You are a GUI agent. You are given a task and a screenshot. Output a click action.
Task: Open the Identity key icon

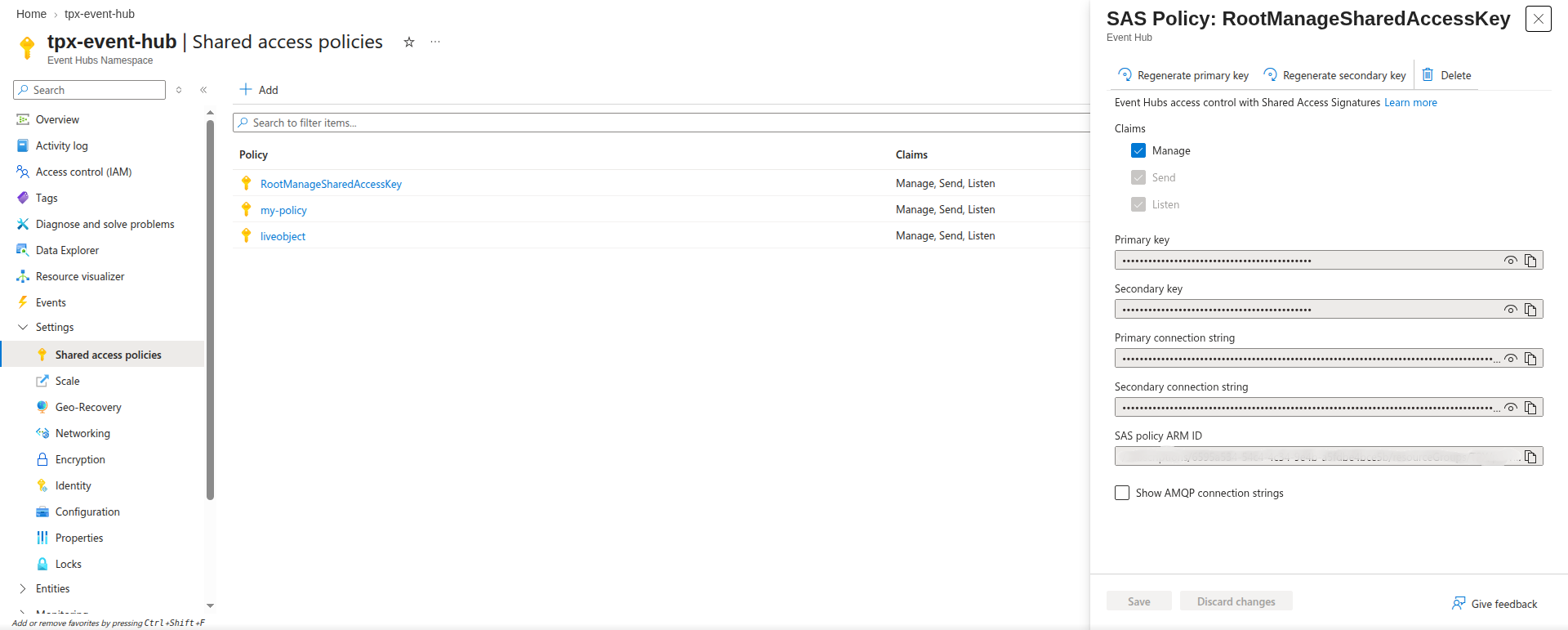(x=42, y=485)
